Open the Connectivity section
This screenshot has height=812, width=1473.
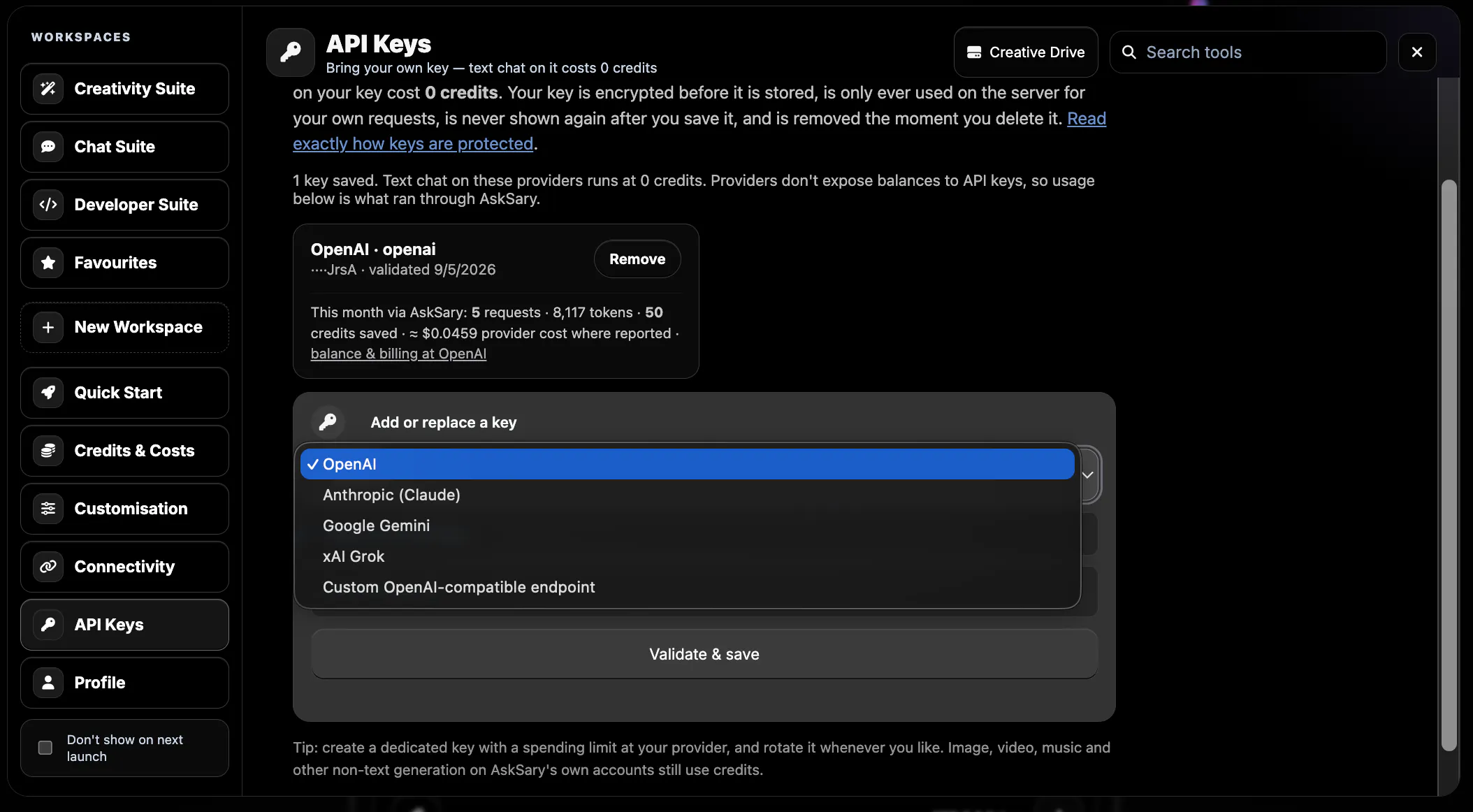click(x=124, y=567)
